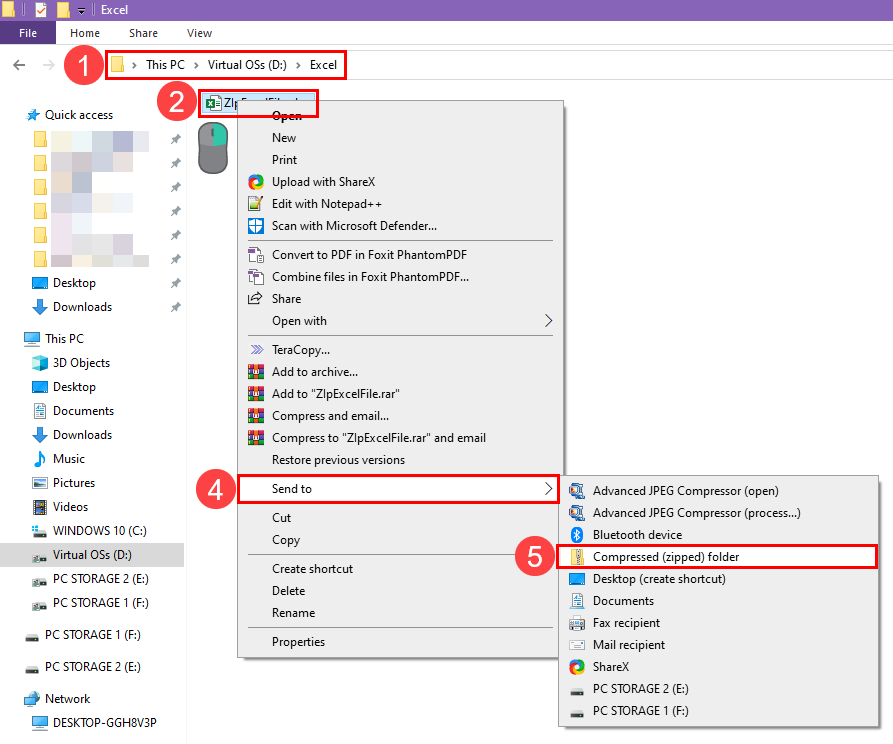The image size is (893, 744).
Task: Click the WinRAR icon beside Add to archive
Action: tap(255, 372)
